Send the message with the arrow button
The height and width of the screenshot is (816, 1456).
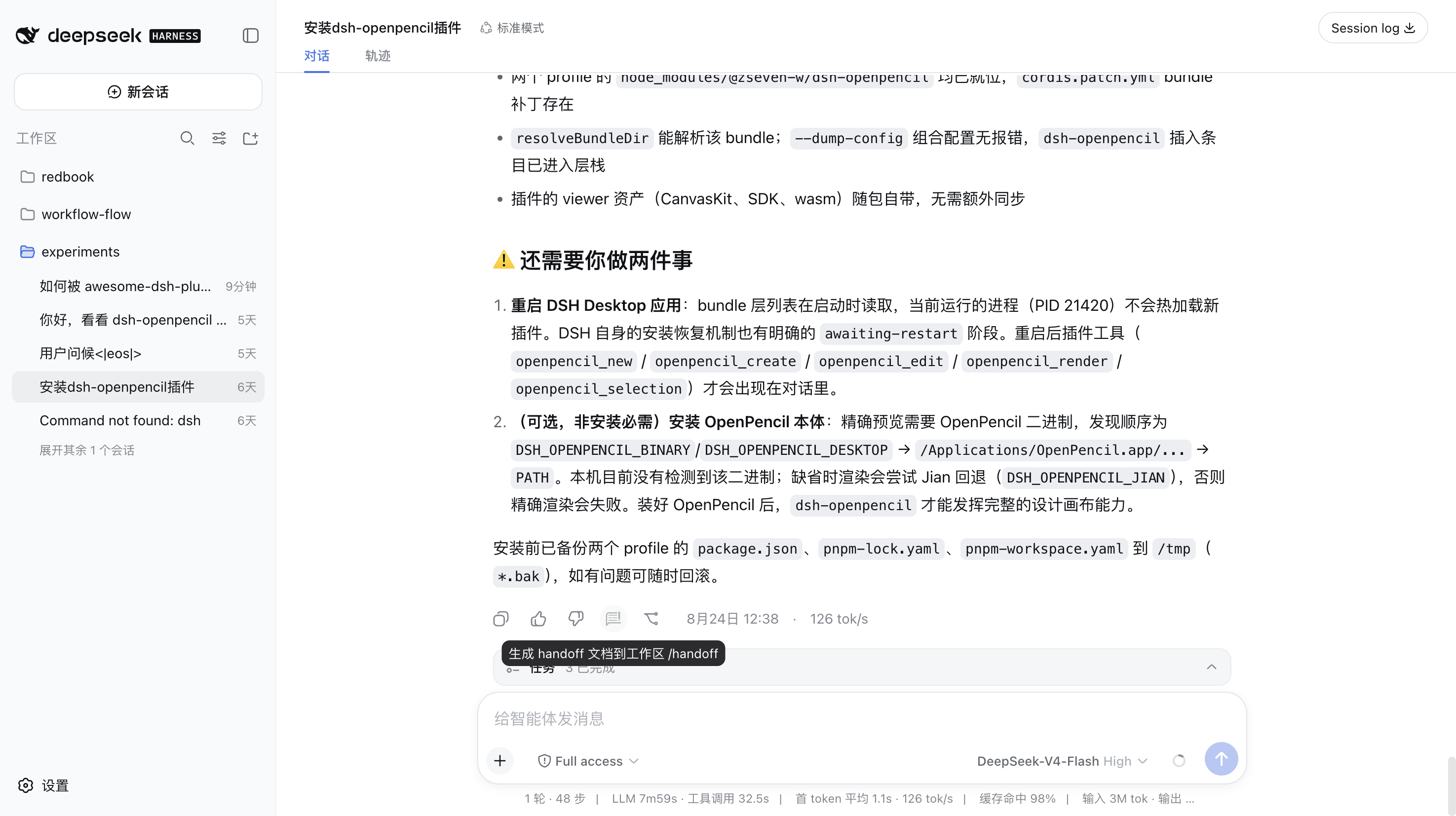1221,759
